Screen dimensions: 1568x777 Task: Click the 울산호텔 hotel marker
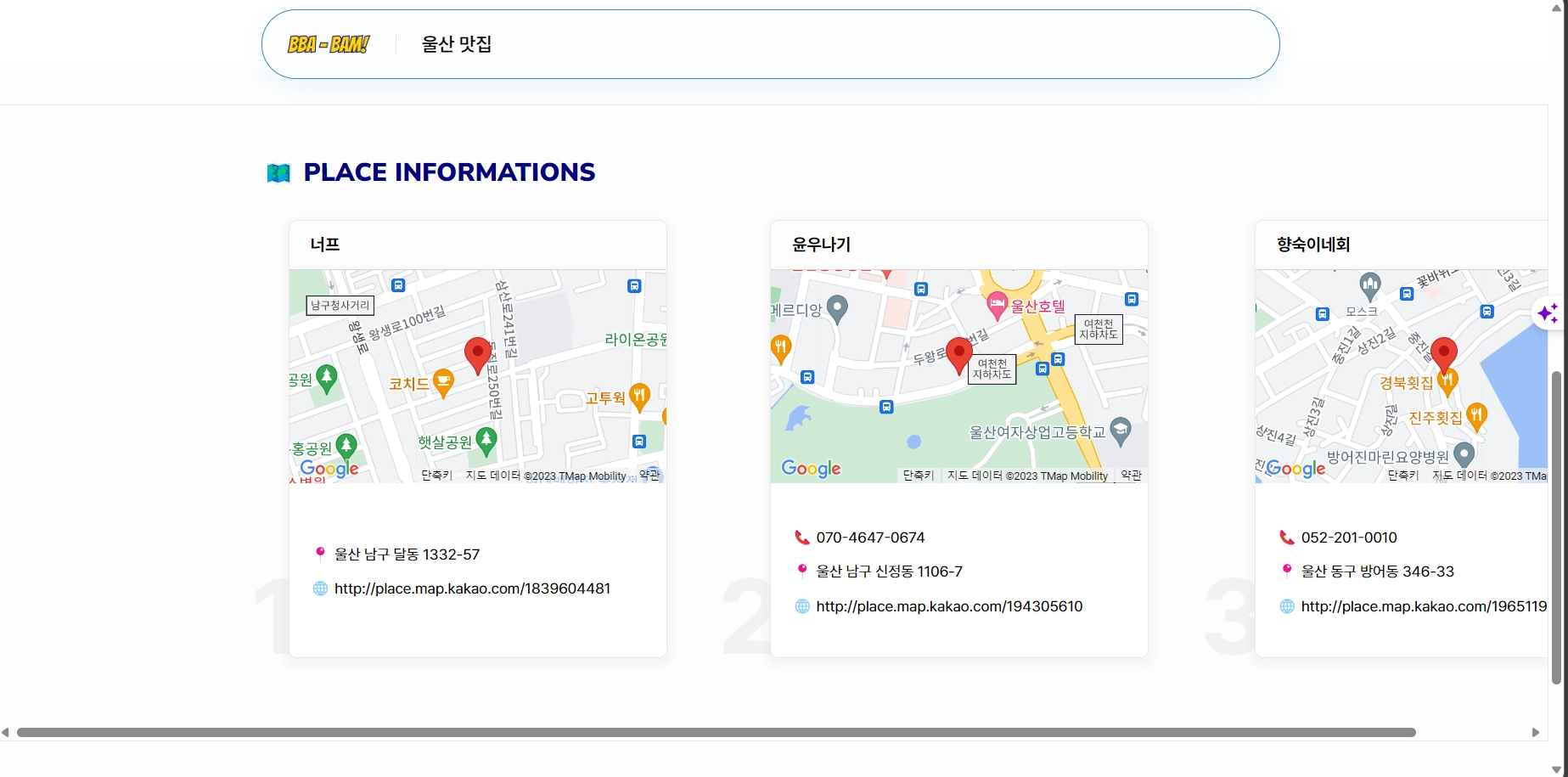tap(998, 304)
